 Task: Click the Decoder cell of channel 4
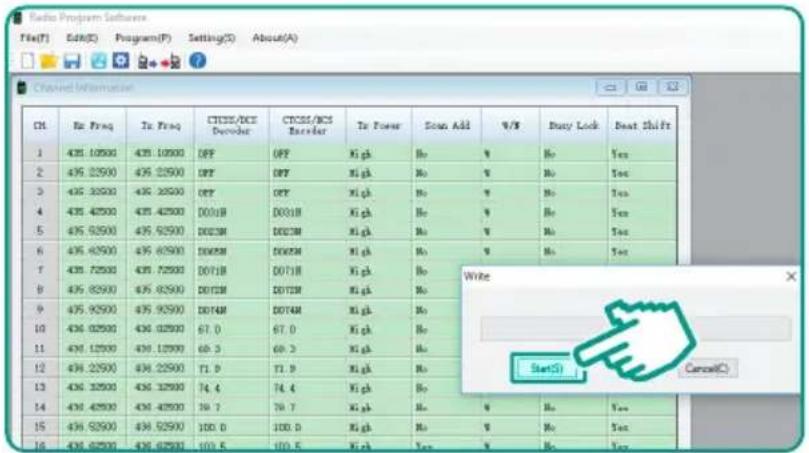click(x=232, y=212)
